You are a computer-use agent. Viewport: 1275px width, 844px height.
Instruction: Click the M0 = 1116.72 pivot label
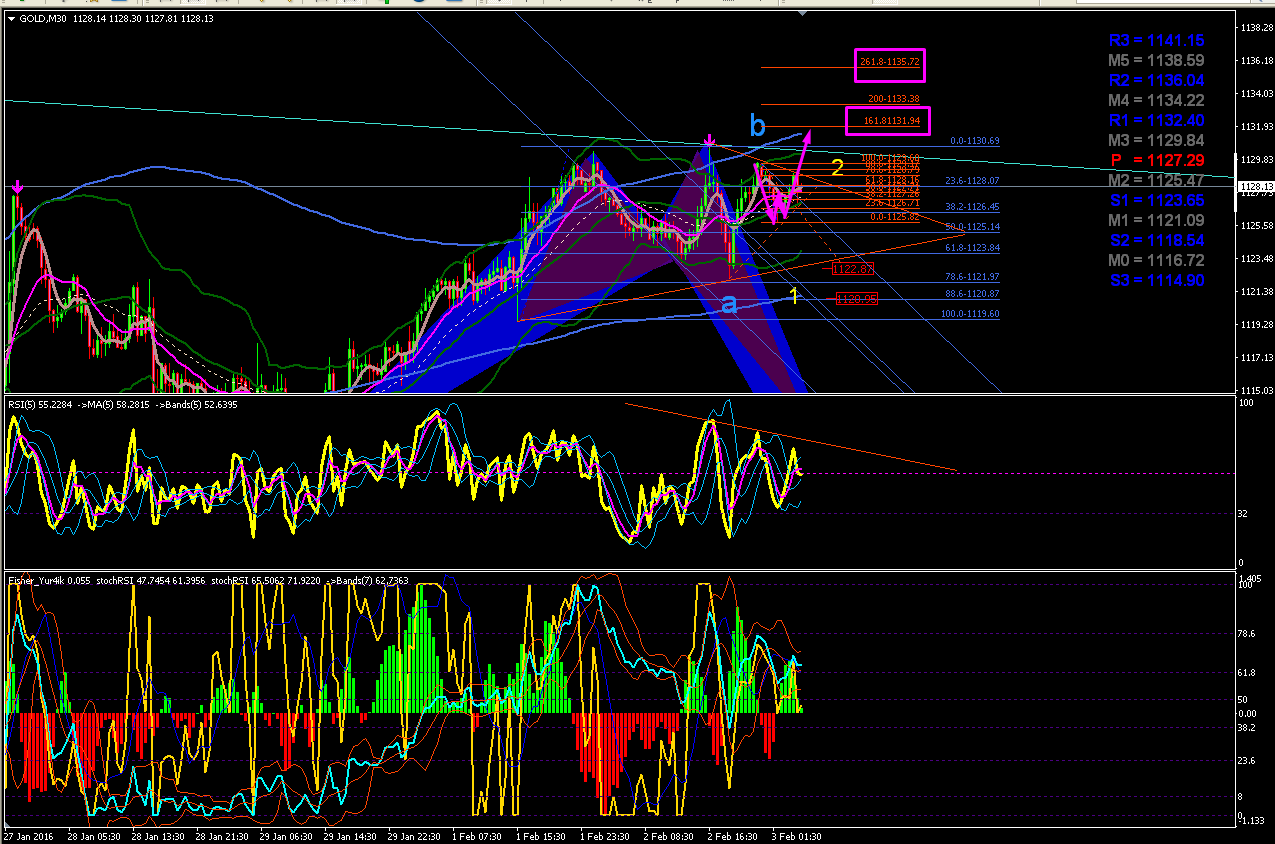(1156, 260)
